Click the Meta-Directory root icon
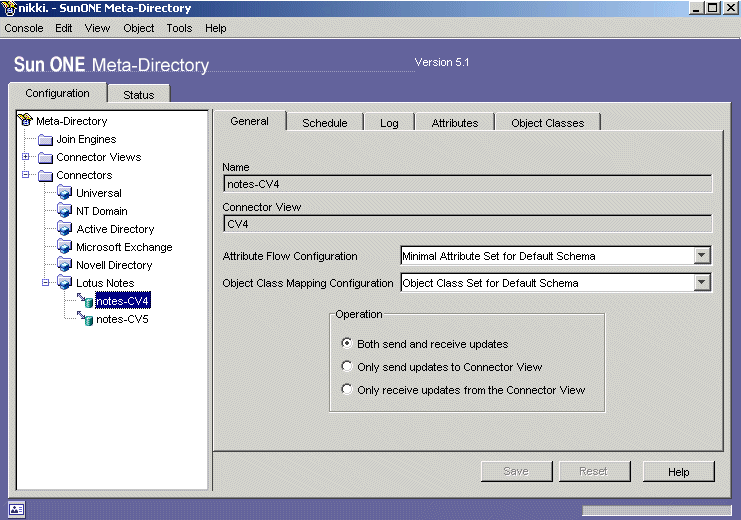The width and height of the screenshot is (741, 520). [26, 120]
